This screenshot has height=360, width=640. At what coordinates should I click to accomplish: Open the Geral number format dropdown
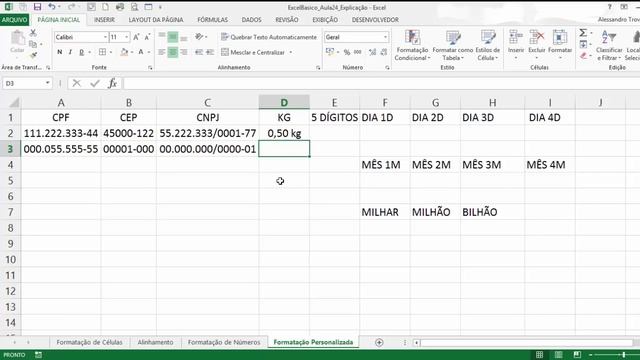click(385, 37)
